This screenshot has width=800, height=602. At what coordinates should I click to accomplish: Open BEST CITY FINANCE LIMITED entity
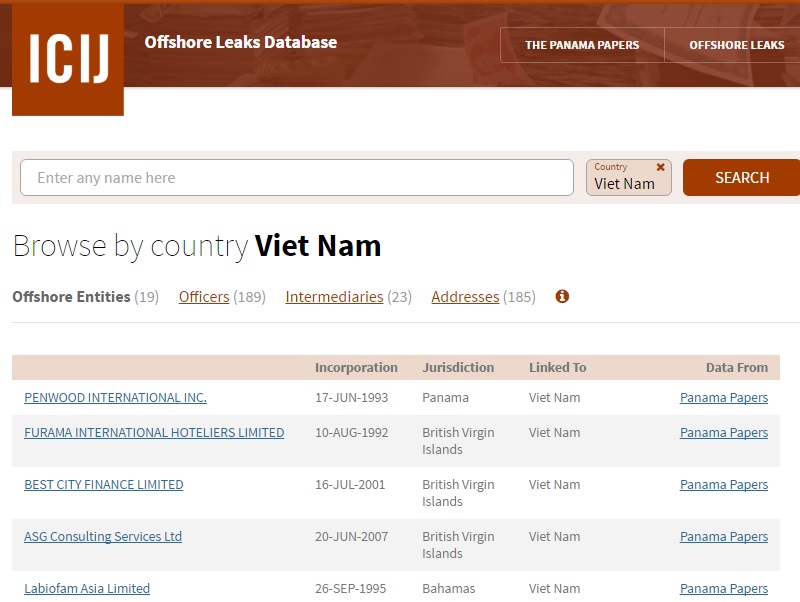click(x=104, y=485)
